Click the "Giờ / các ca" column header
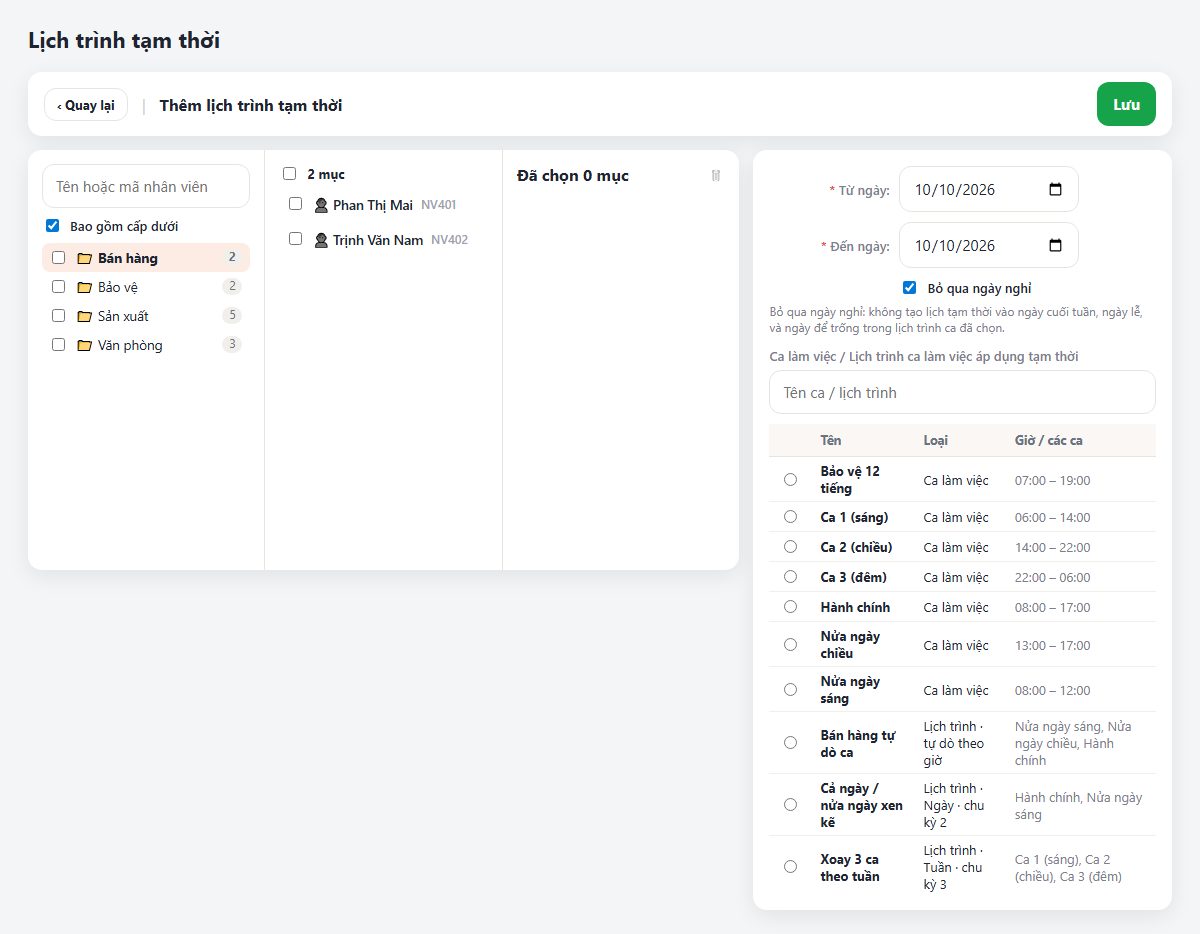Screen dimensions: 1200x934 (x=1049, y=441)
